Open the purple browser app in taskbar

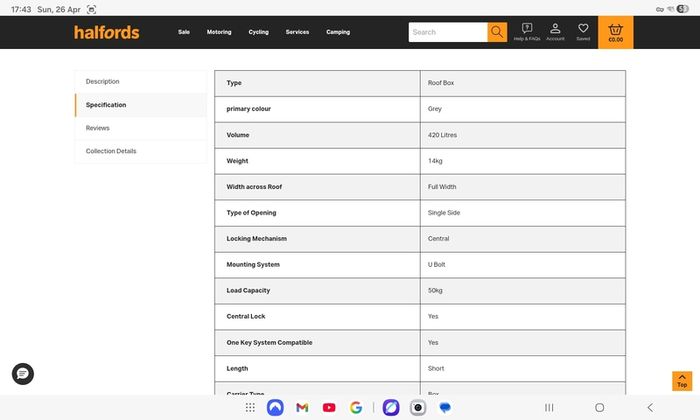[x=391, y=408]
